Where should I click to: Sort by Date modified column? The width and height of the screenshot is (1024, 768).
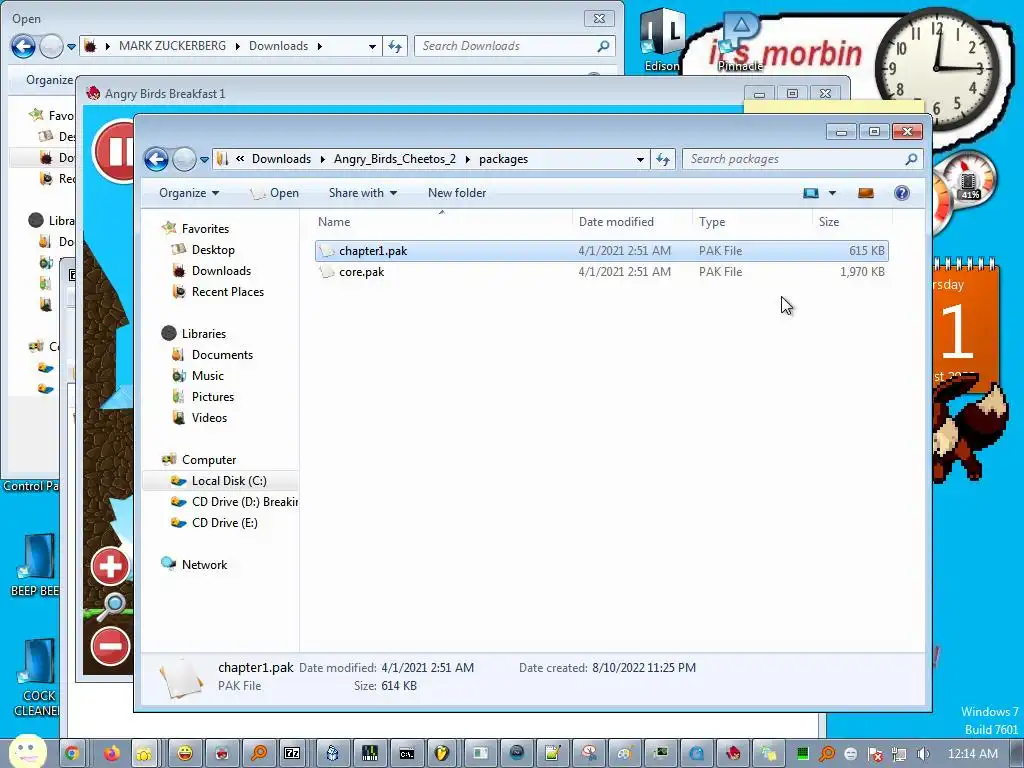(632, 221)
